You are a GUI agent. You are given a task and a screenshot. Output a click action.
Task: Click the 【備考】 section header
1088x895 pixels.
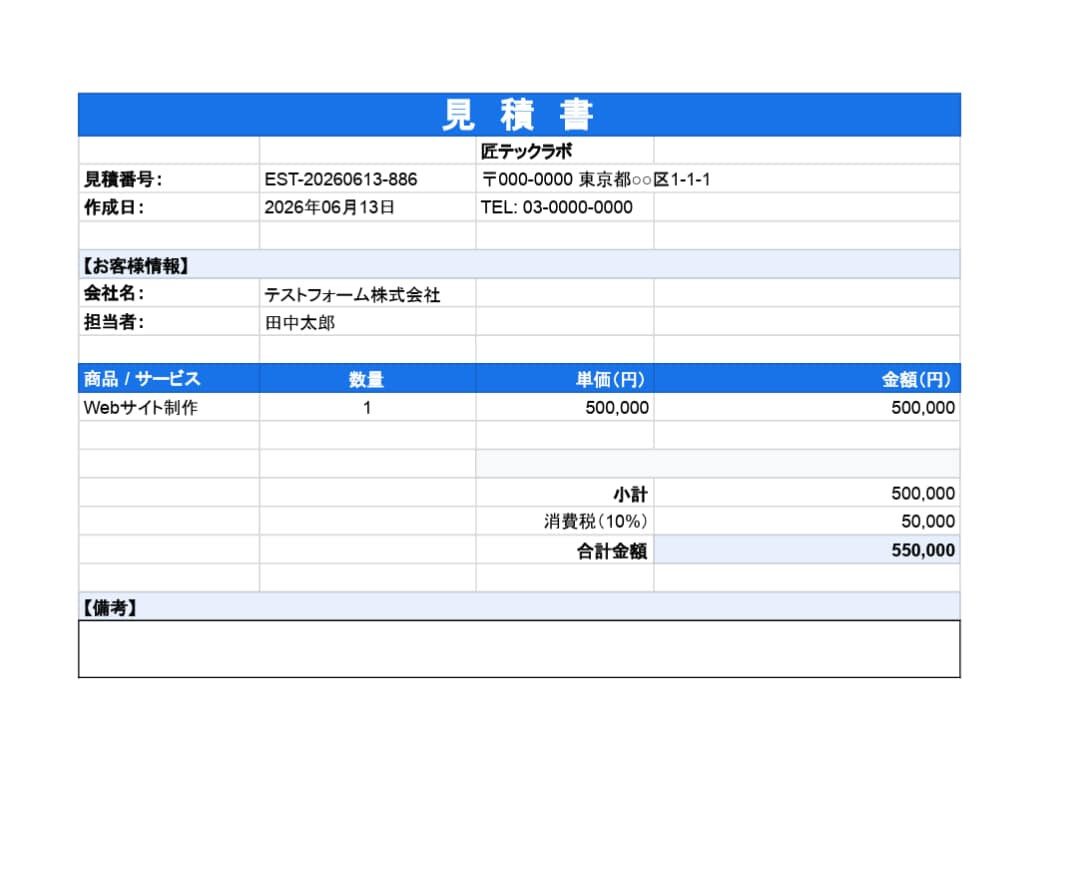coord(519,606)
